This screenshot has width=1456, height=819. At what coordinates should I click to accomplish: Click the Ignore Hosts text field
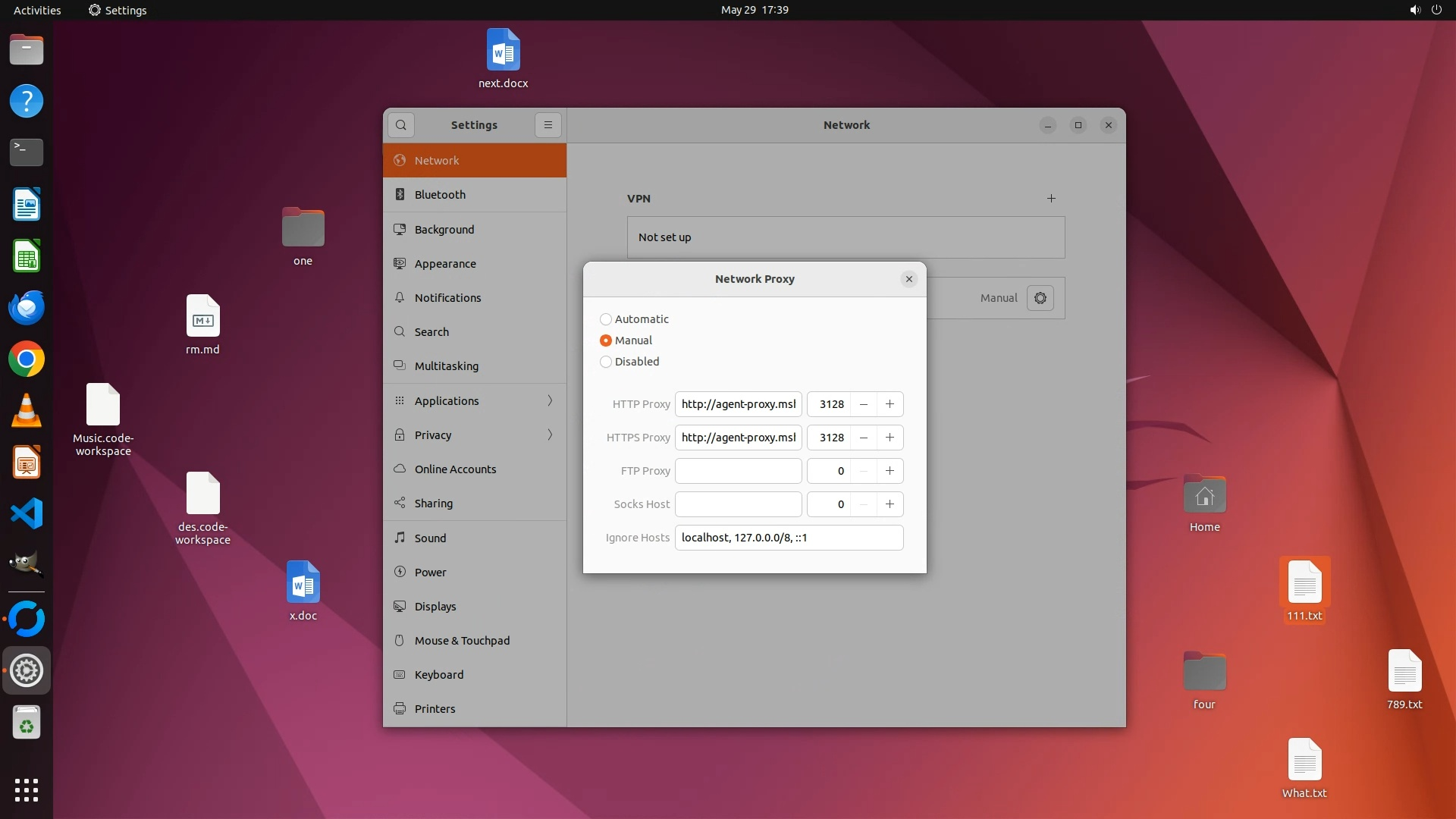789,538
